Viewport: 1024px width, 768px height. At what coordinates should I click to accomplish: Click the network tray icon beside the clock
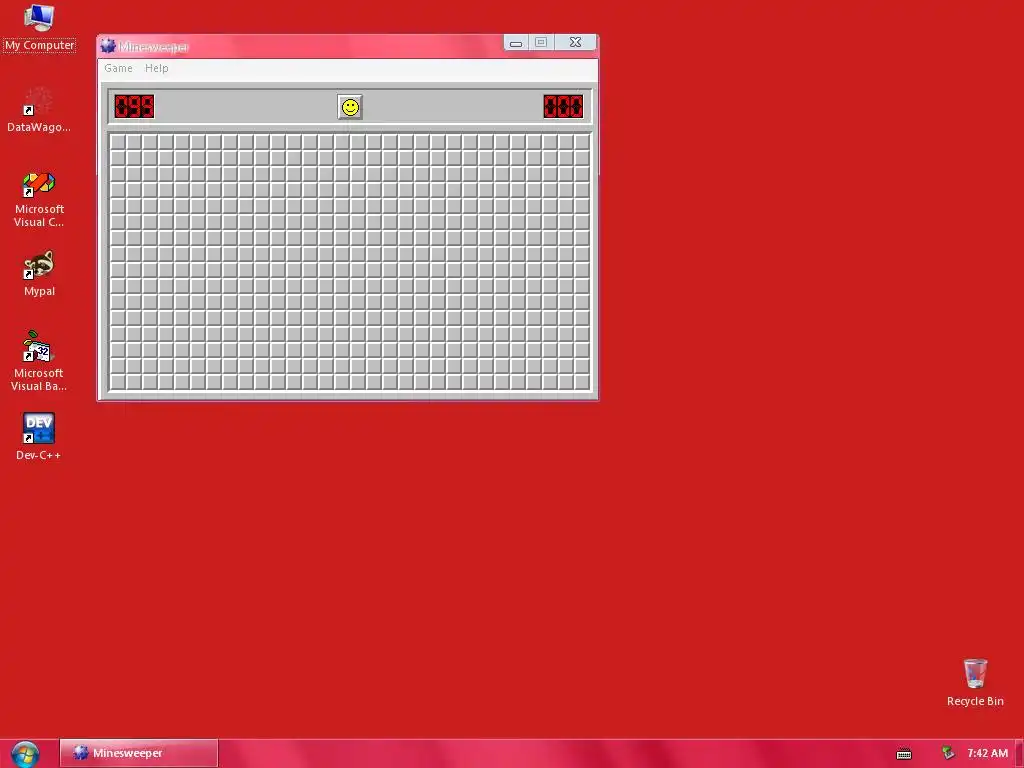point(948,753)
